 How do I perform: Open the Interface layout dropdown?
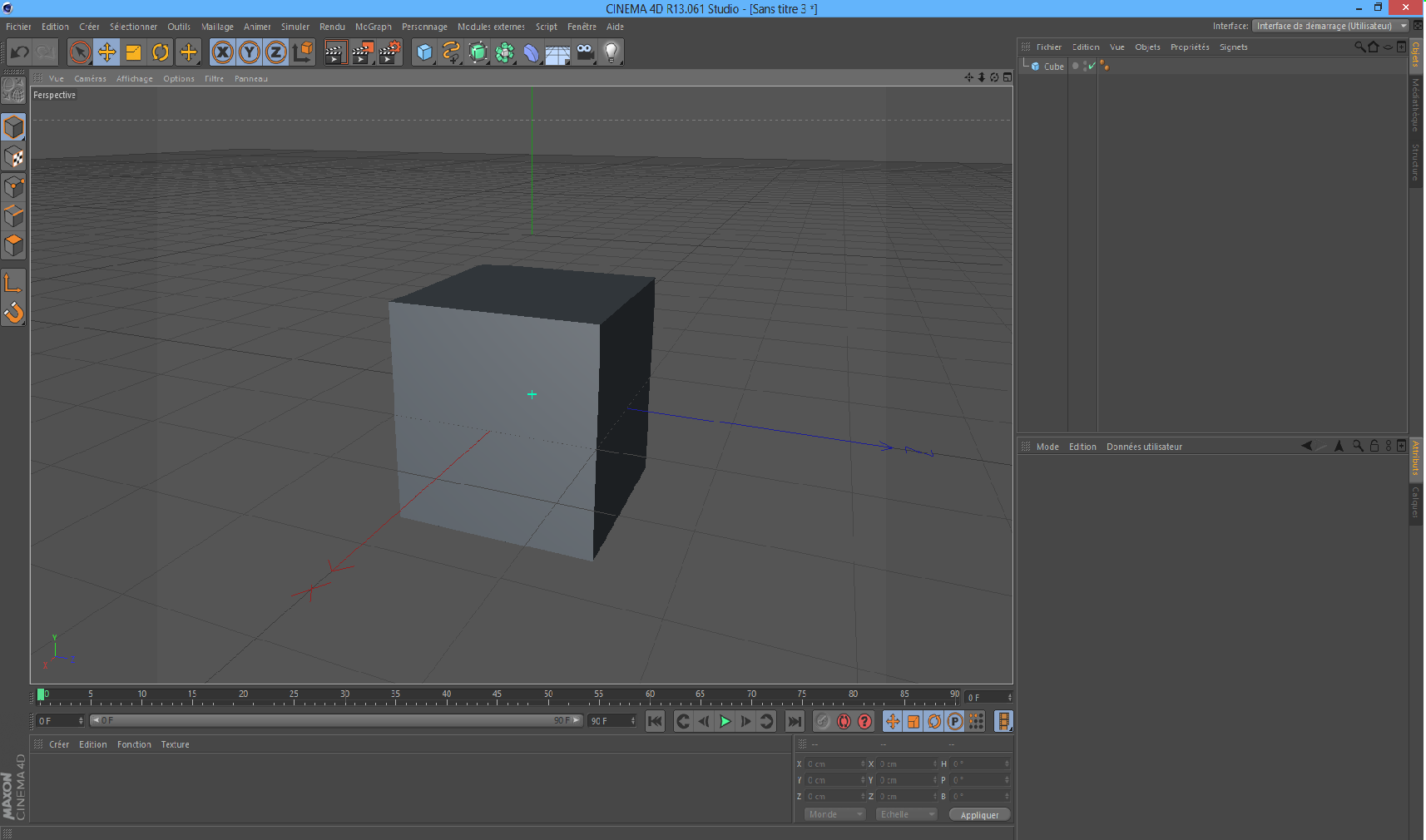click(x=1329, y=26)
